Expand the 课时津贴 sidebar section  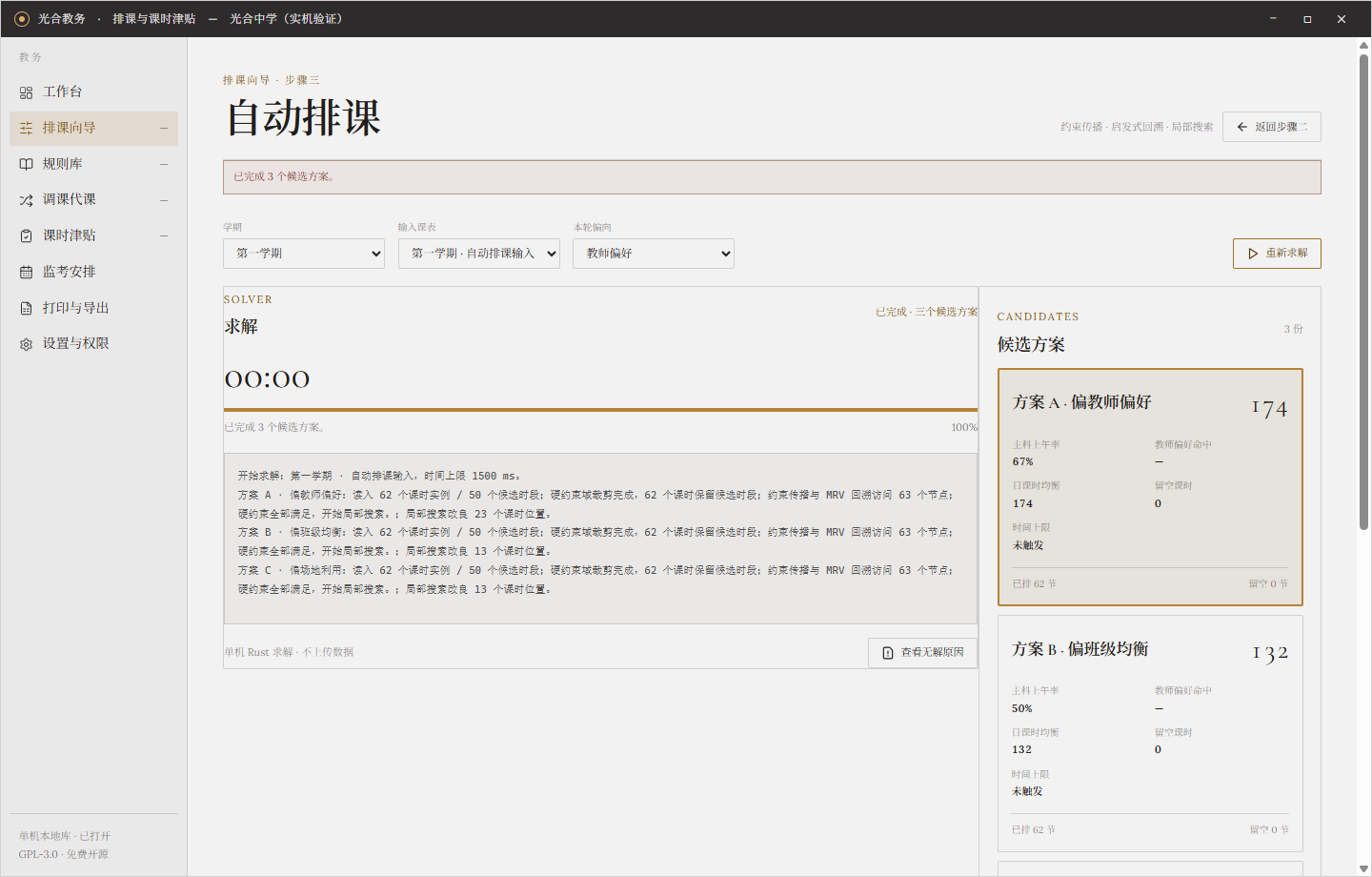coord(164,235)
